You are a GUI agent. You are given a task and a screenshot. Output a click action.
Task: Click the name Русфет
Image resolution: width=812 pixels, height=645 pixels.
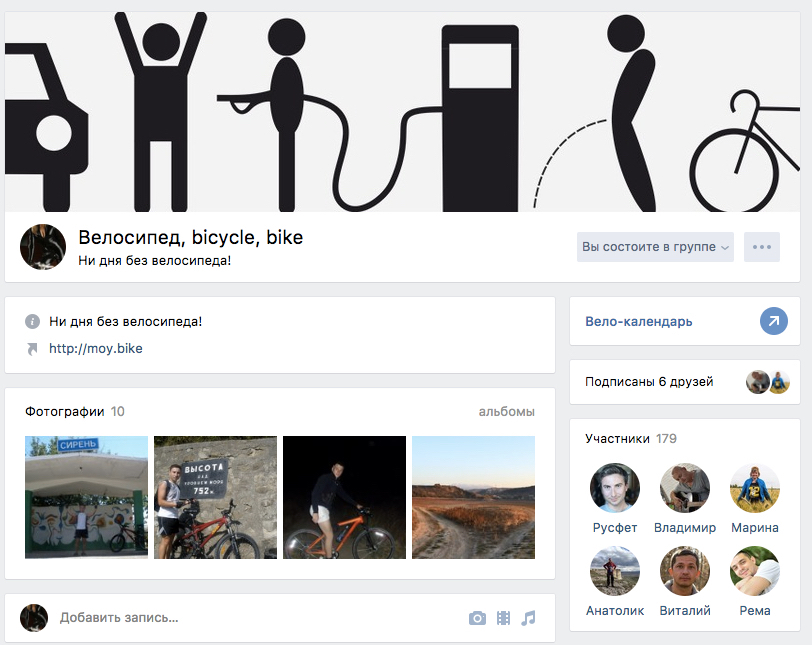click(615, 527)
